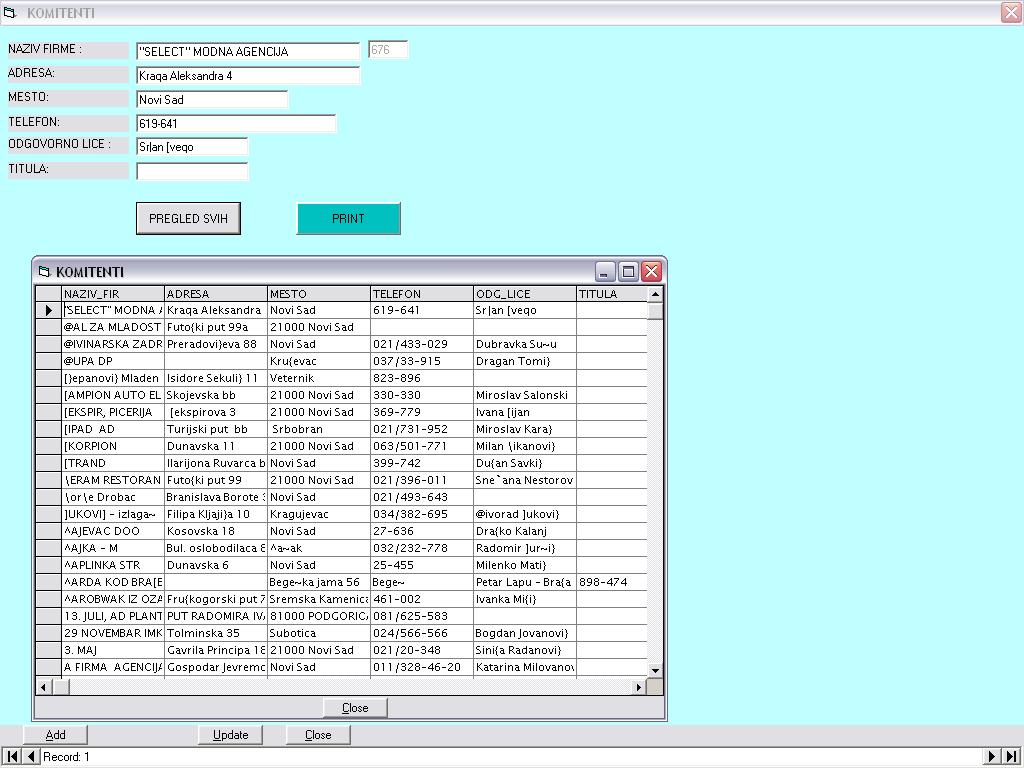This screenshot has height=768, width=1024.
Task: Click cell "Miroslav Salonski"
Action: (x=525, y=395)
